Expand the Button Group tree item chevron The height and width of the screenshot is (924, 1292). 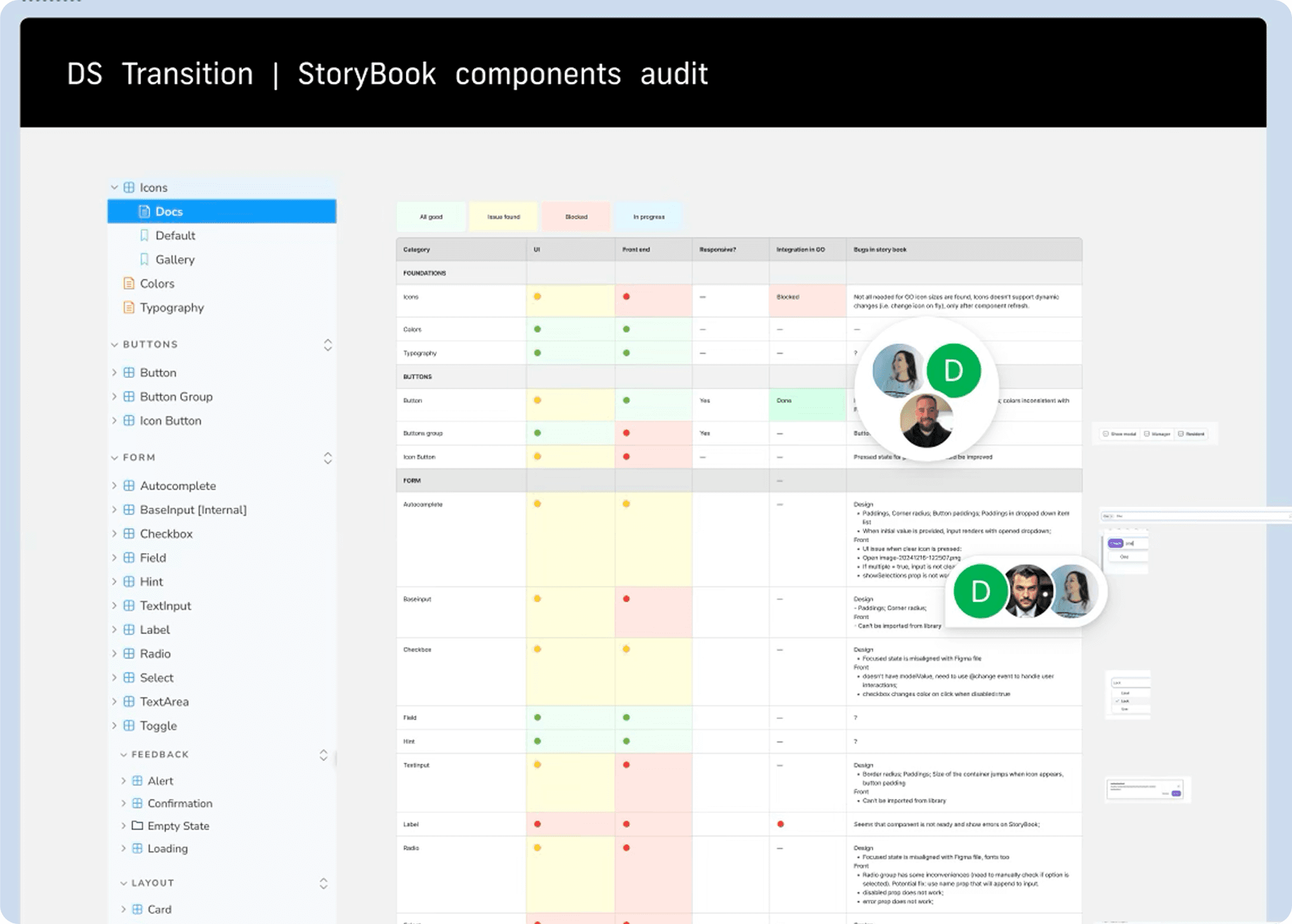(114, 397)
